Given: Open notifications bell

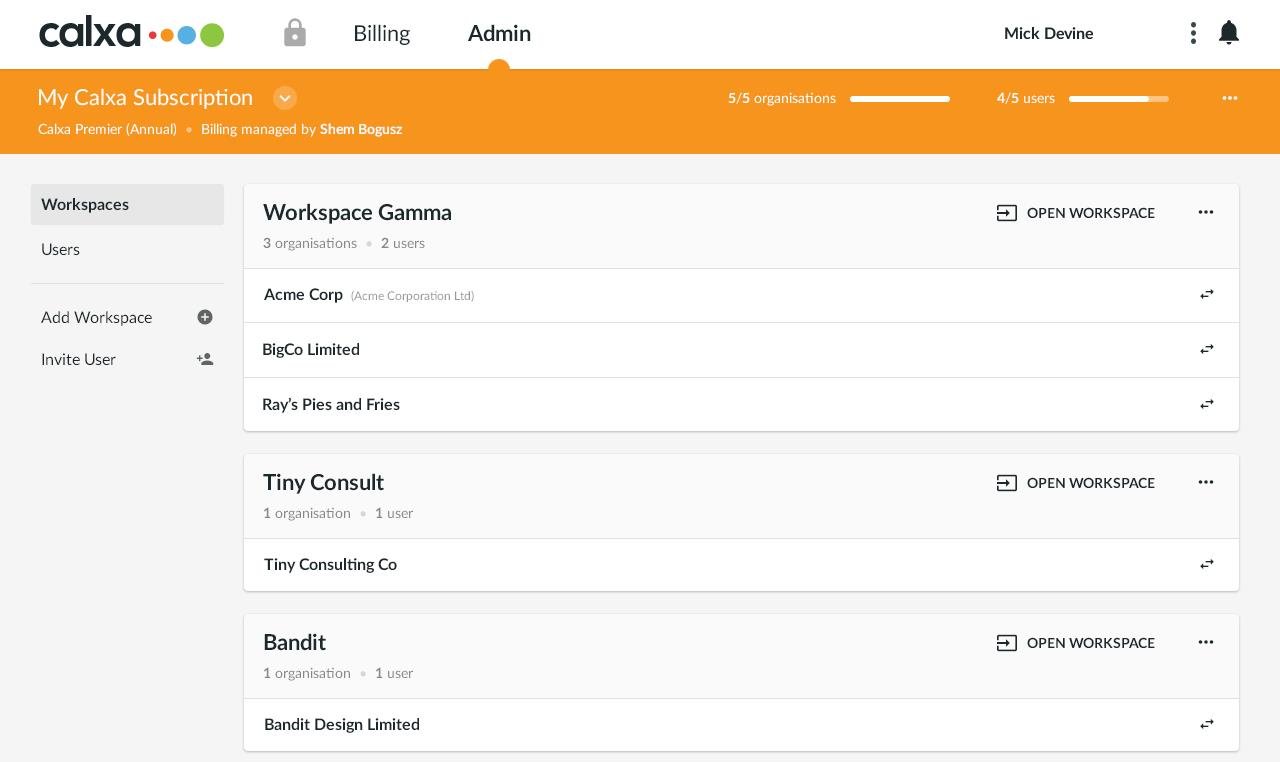Looking at the screenshot, I should [x=1229, y=33].
